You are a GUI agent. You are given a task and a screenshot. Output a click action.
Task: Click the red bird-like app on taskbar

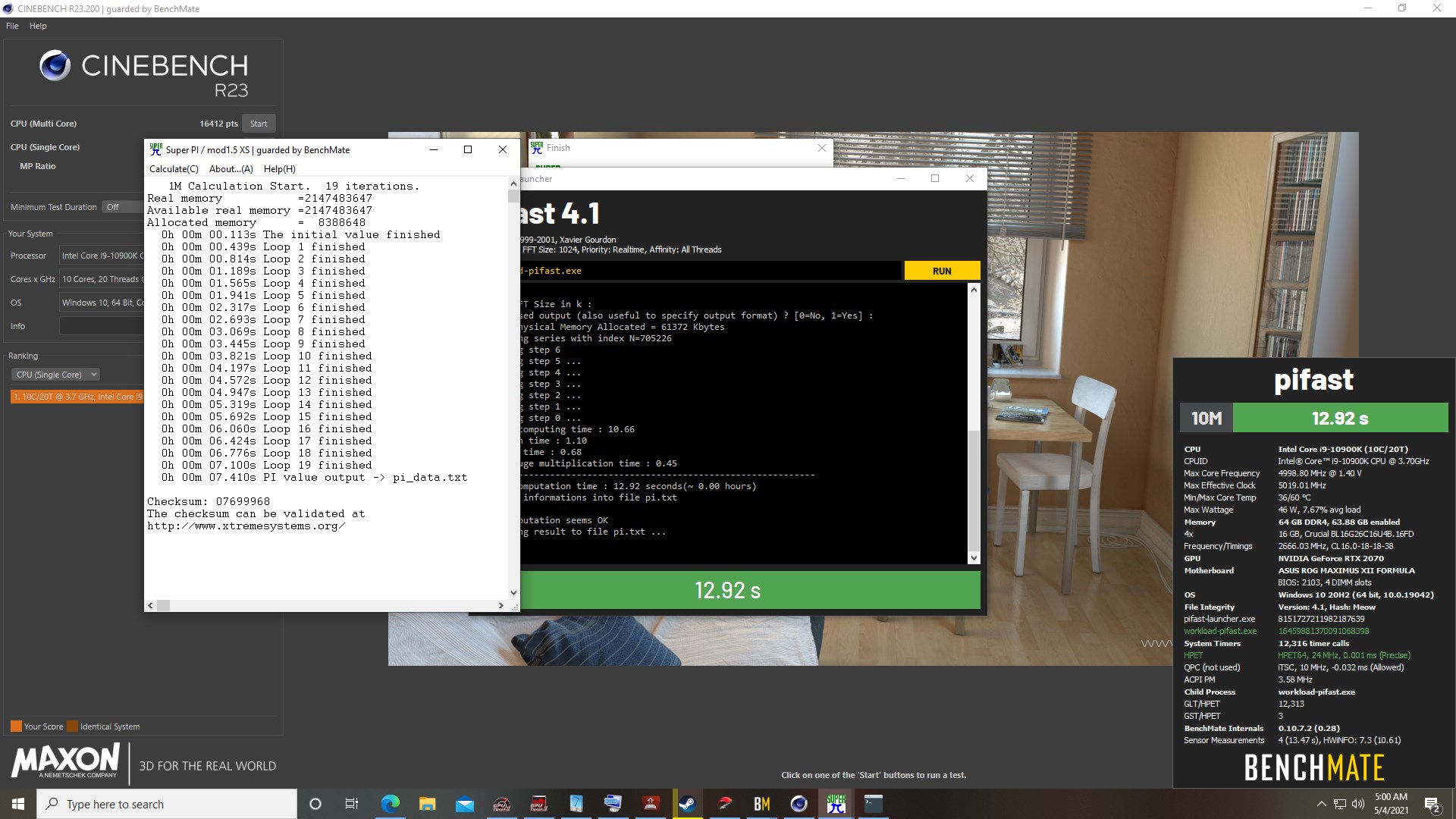tap(724, 804)
